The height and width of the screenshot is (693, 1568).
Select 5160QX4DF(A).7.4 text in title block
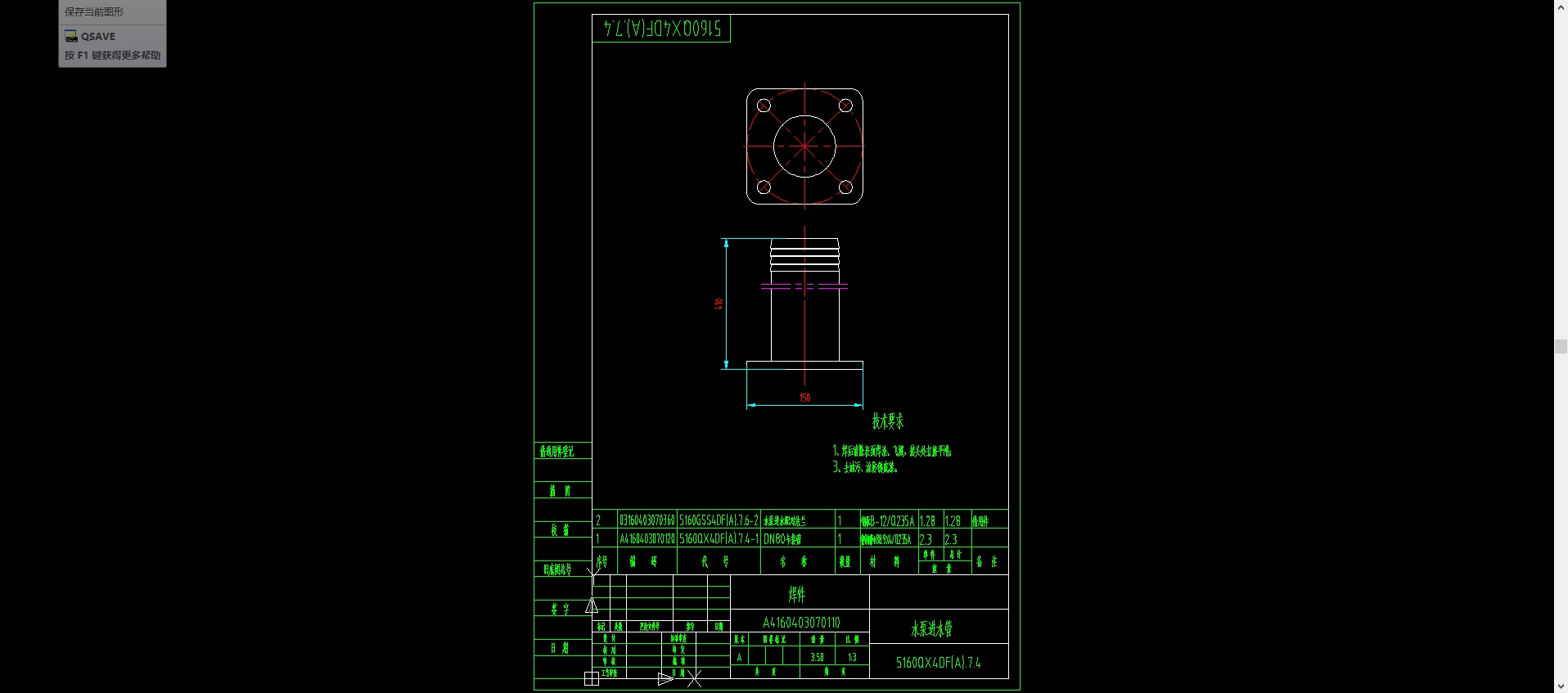[938, 663]
